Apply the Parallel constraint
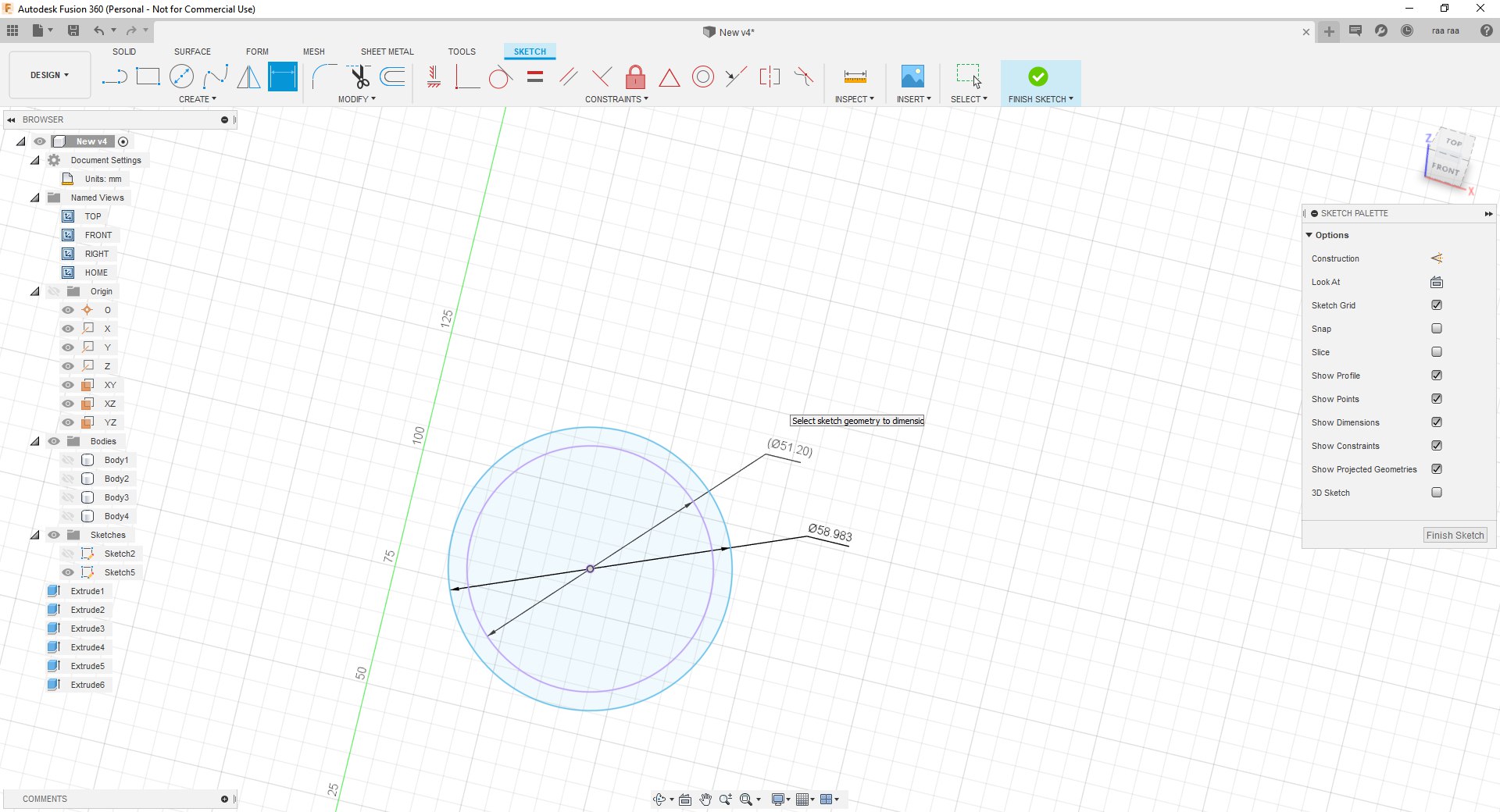 click(568, 77)
